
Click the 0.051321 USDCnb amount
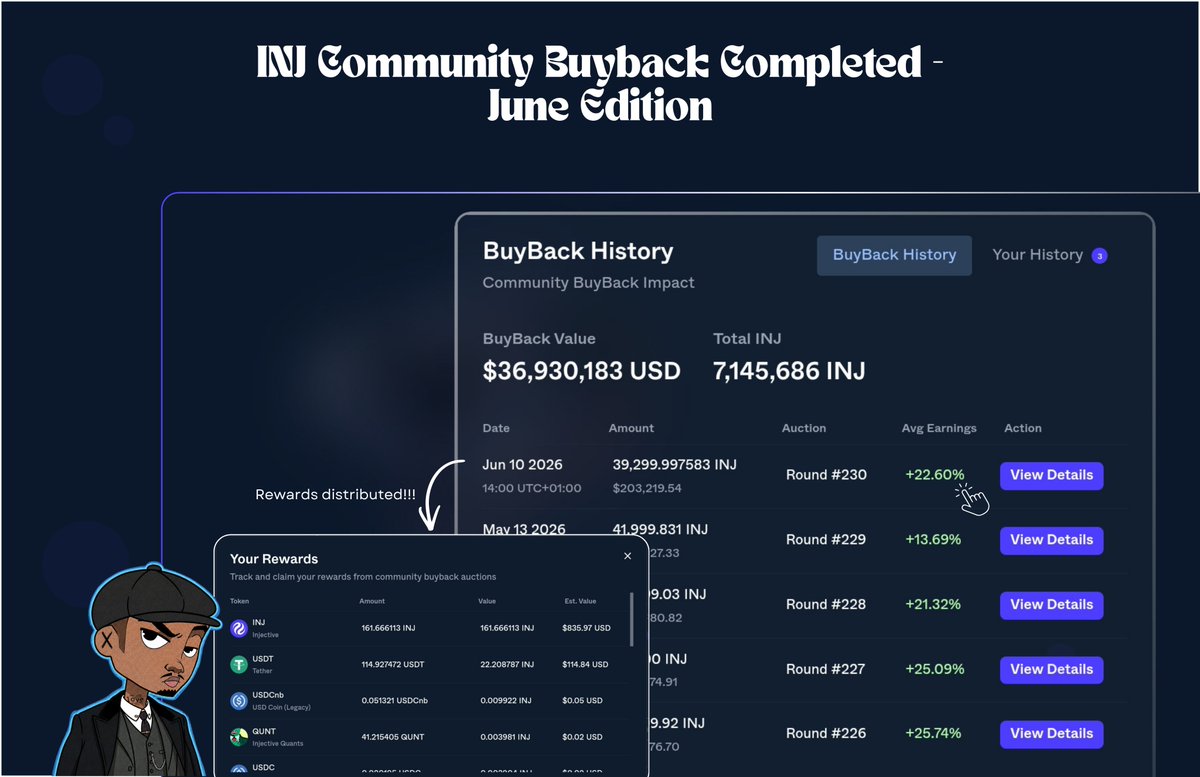pyautogui.click(x=395, y=701)
